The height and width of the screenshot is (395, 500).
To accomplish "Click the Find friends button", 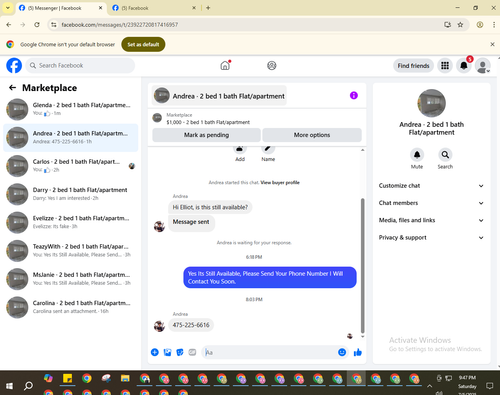I will pyautogui.click(x=413, y=66).
